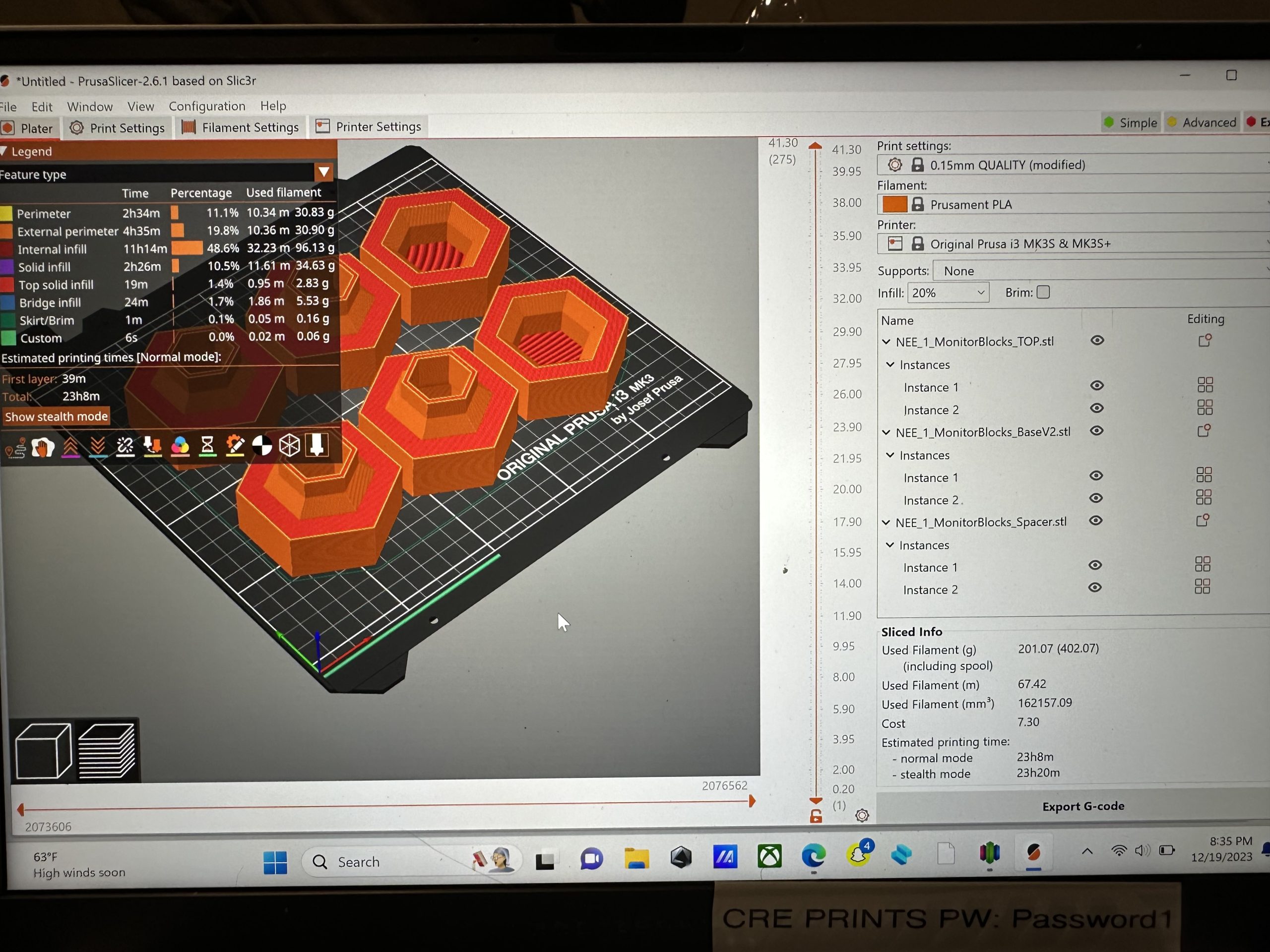Toggle tool marker nozzle arrow icon

(317, 445)
